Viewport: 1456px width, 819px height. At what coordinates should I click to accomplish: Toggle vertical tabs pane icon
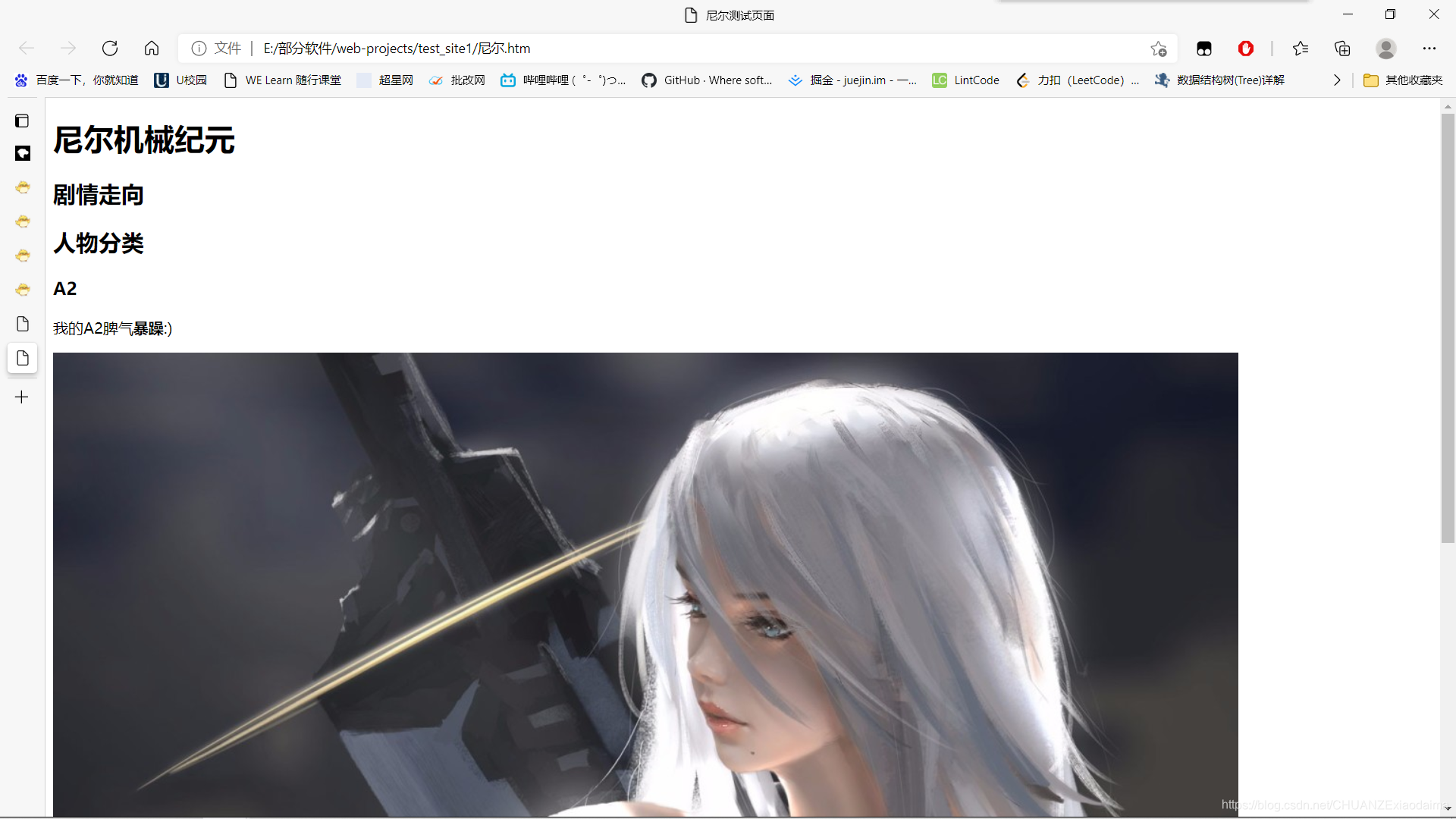click(22, 121)
